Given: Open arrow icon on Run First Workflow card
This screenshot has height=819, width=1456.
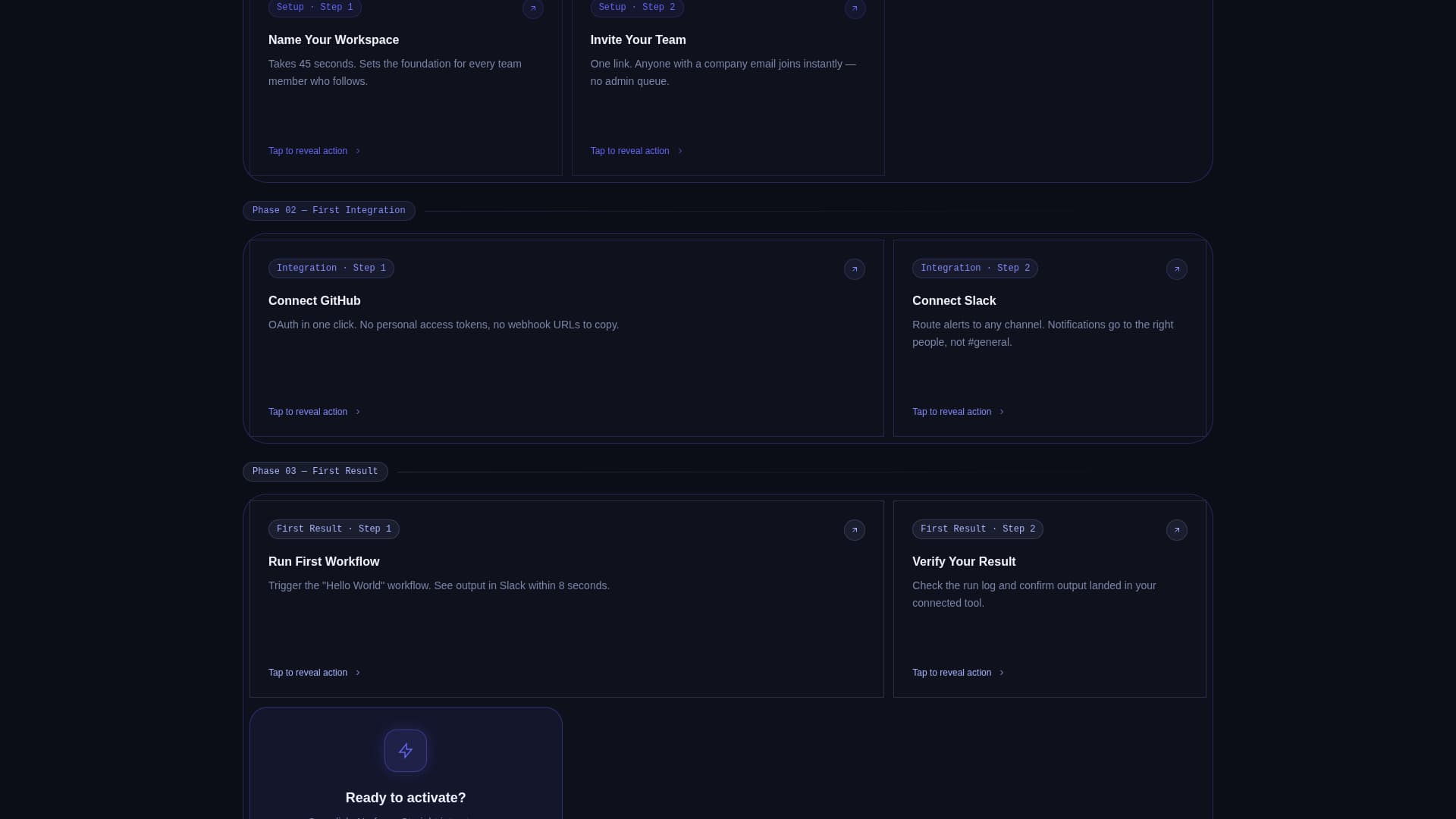Looking at the screenshot, I should (855, 530).
